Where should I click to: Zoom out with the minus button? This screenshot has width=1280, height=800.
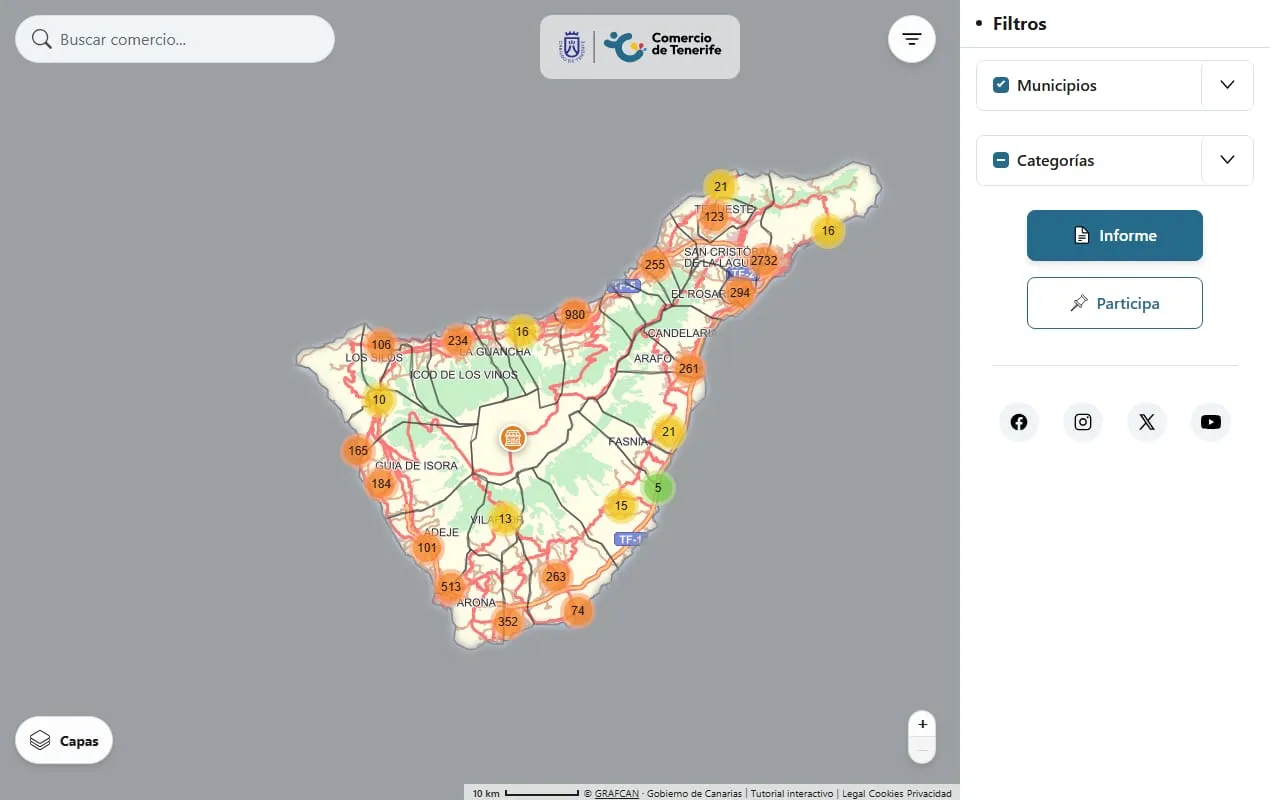[x=922, y=750]
